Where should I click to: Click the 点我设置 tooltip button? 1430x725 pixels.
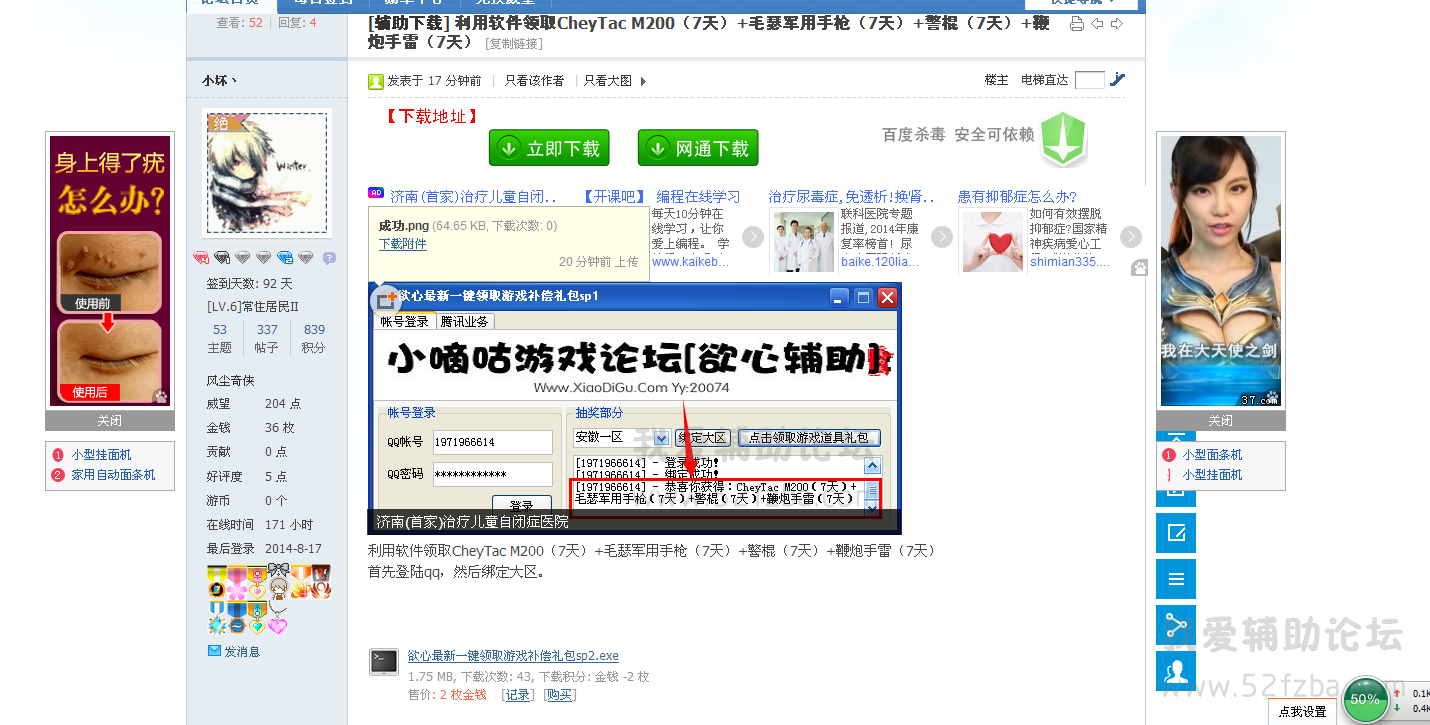pyautogui.click(x=1303, y=712)
